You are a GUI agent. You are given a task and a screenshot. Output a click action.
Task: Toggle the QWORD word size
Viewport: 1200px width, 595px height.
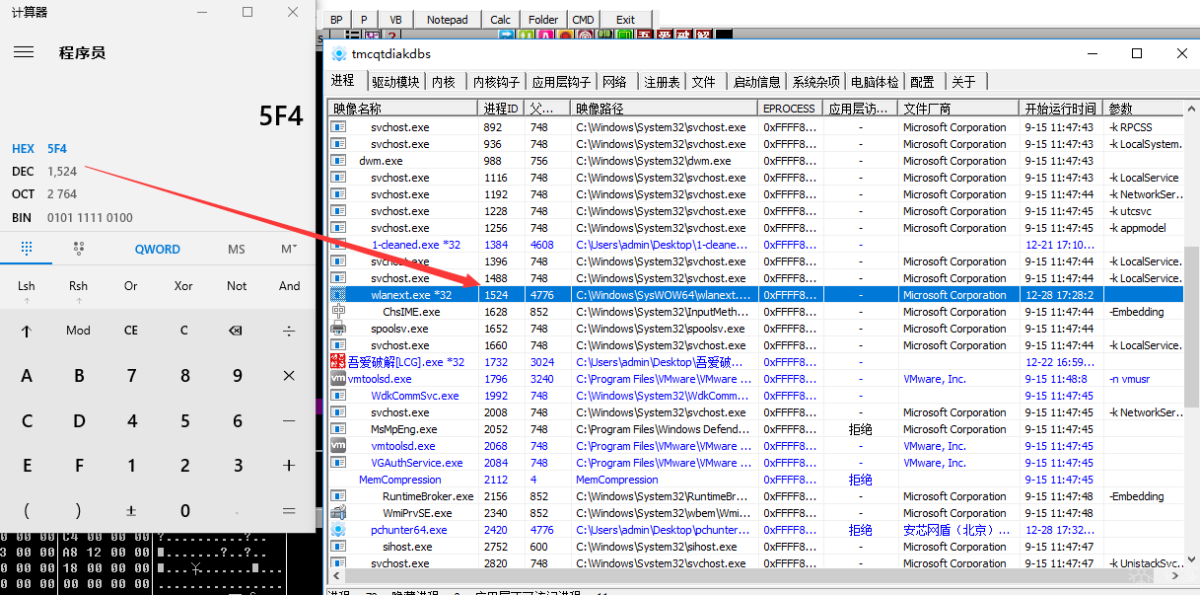tap(158, 249)
